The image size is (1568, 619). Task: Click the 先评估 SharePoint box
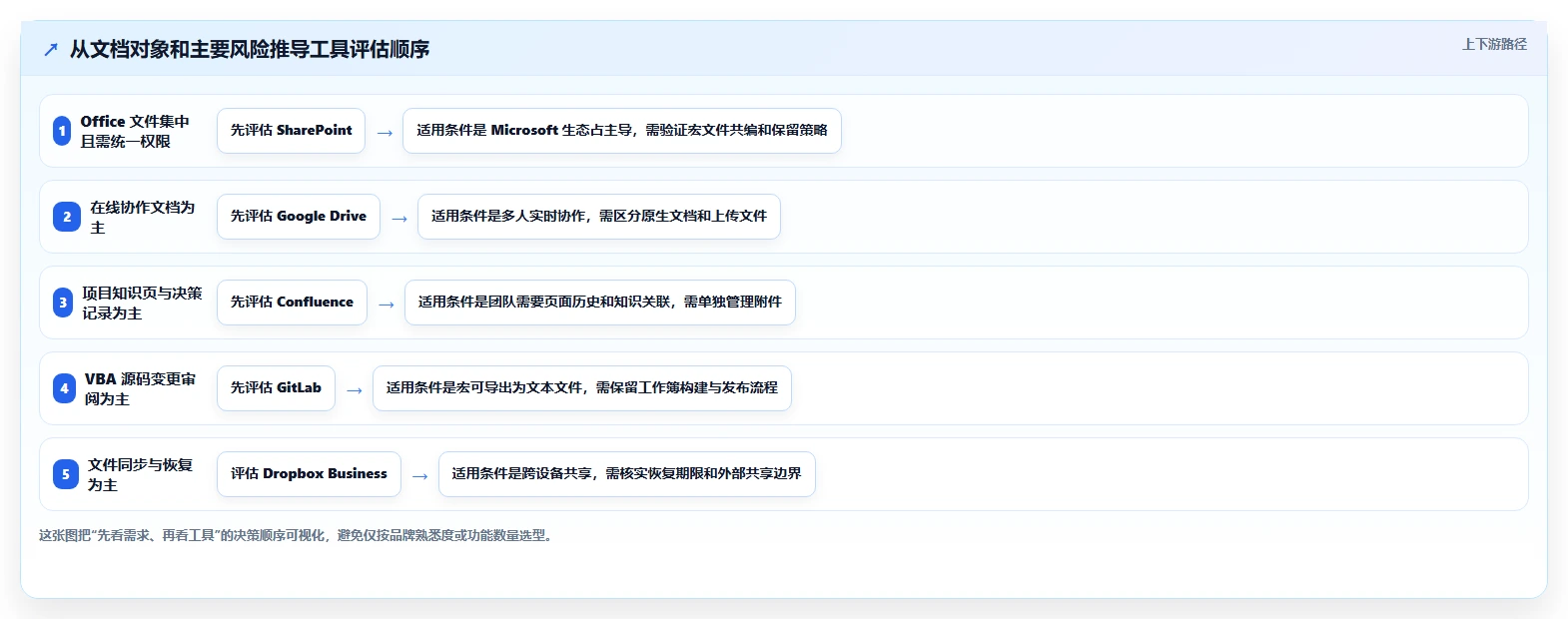point(291,131)
